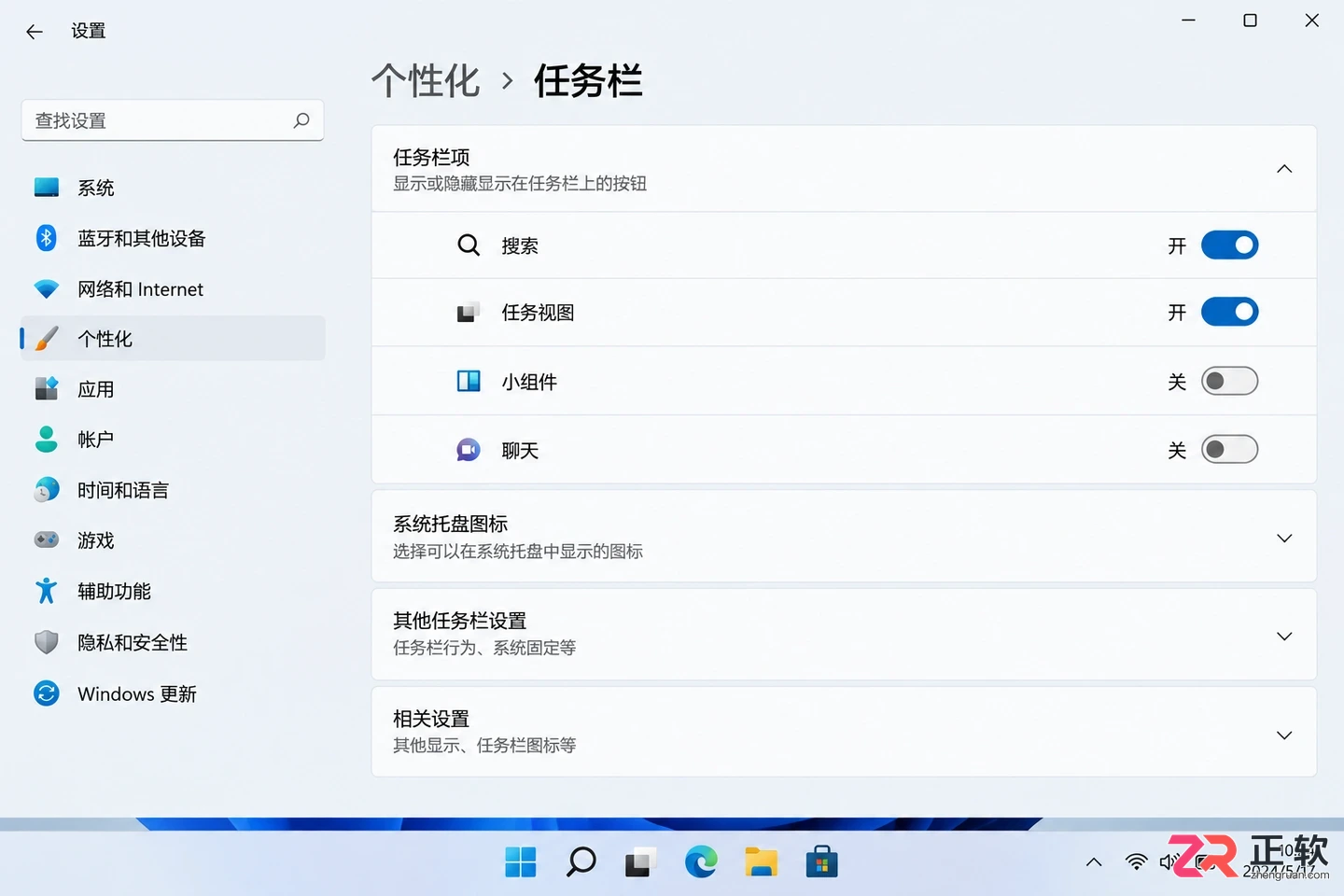Open 蓝牙和其他设备 category
Viewport: 1344px width, 896px height.
pos(173,238)
